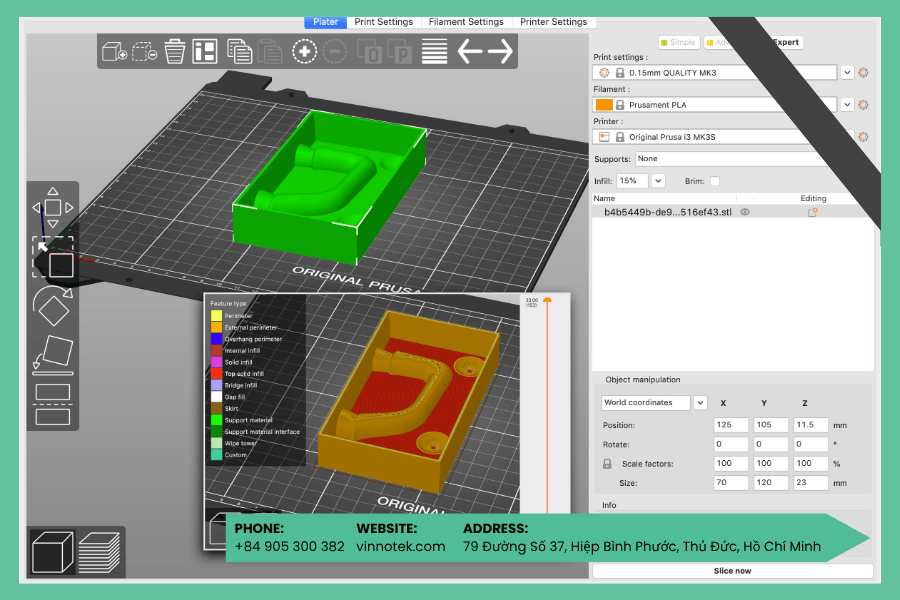Click the Add instance plus icon
The height and width of the screenshot is (600, 900).
pyautogui.click(x=304, y=52)
